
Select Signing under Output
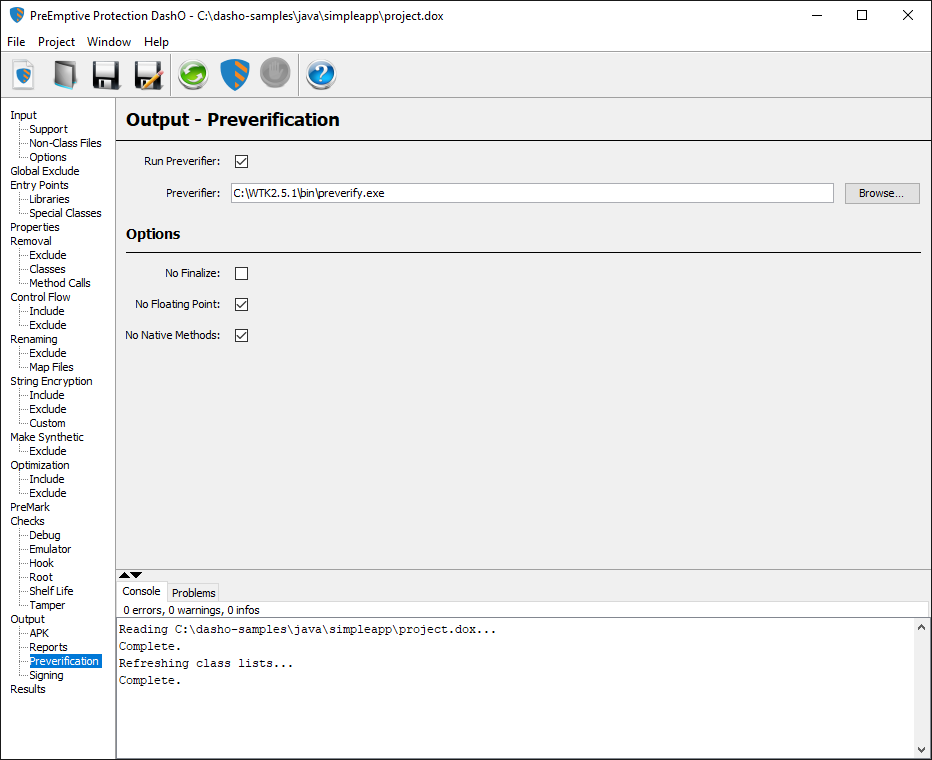point(46,675)
